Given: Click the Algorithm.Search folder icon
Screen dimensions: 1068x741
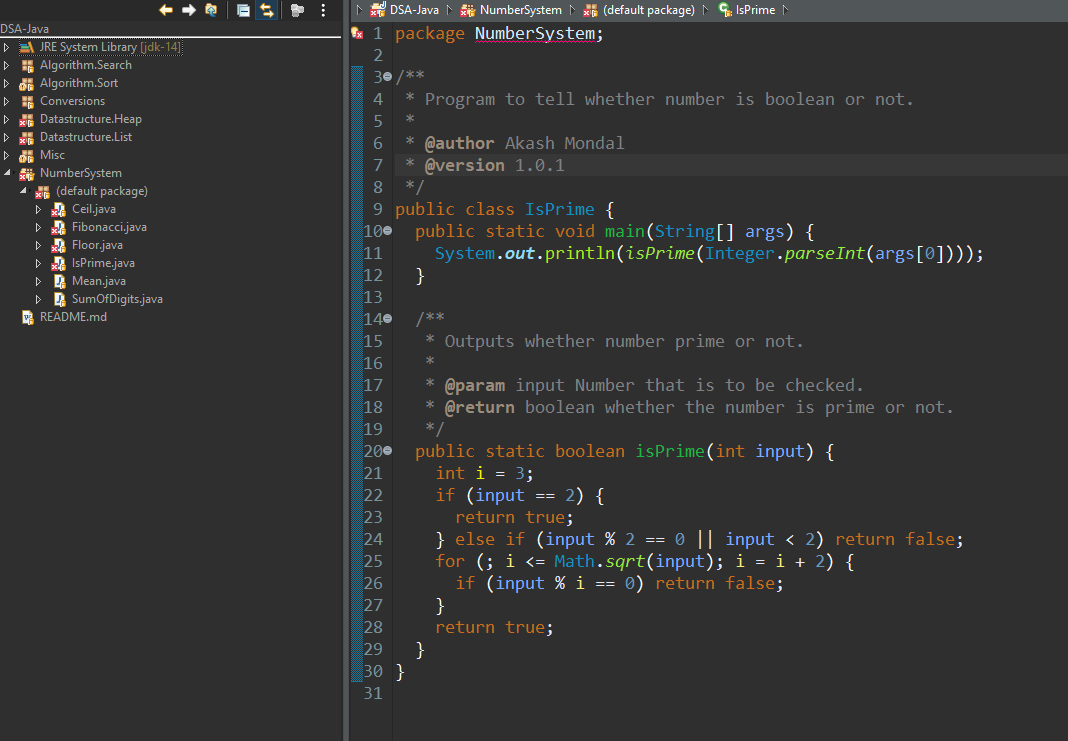Looking at the screenshot, I should click(27, 65).
